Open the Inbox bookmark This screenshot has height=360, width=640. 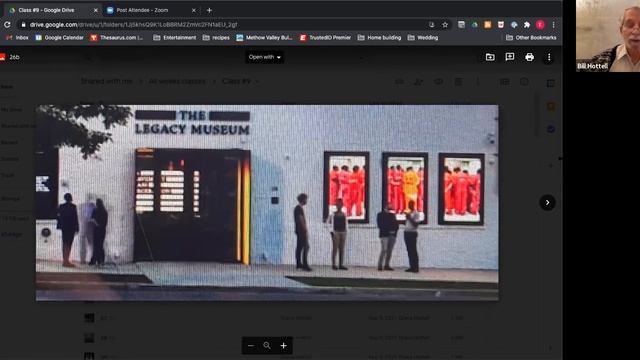(17, 38)
